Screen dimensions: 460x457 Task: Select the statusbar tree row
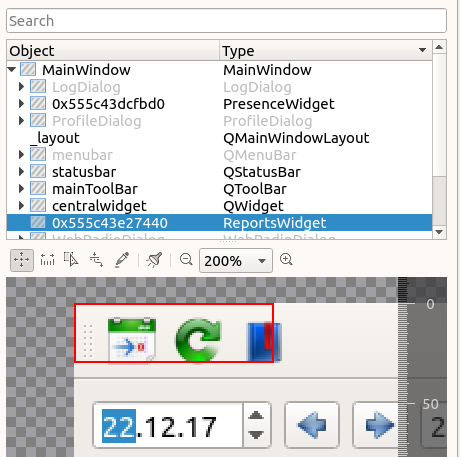(219, 172)
